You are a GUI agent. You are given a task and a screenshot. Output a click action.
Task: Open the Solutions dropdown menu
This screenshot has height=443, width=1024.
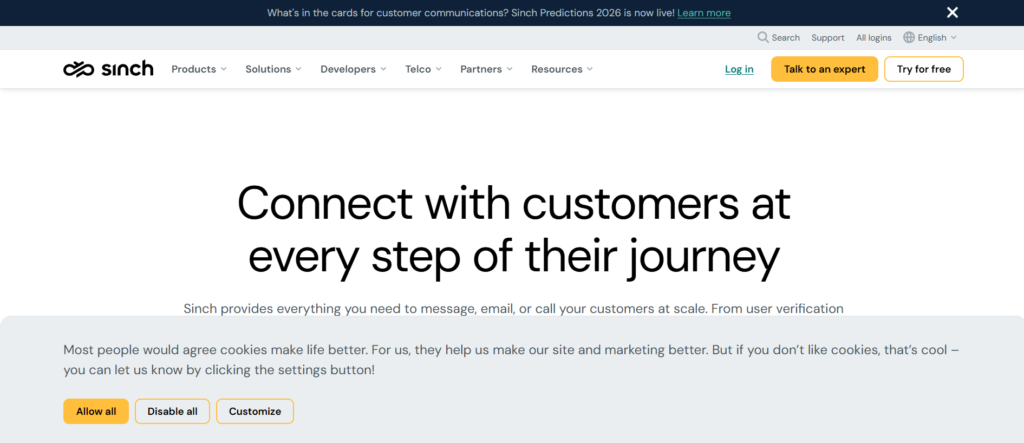pyautogui.click(x=273, y=69)
